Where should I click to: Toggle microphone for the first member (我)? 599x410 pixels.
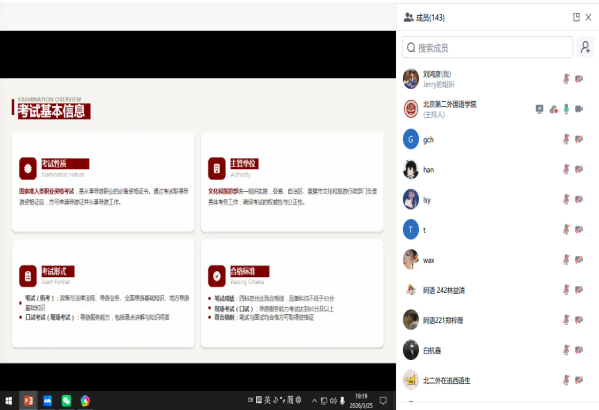click(566, 79)
